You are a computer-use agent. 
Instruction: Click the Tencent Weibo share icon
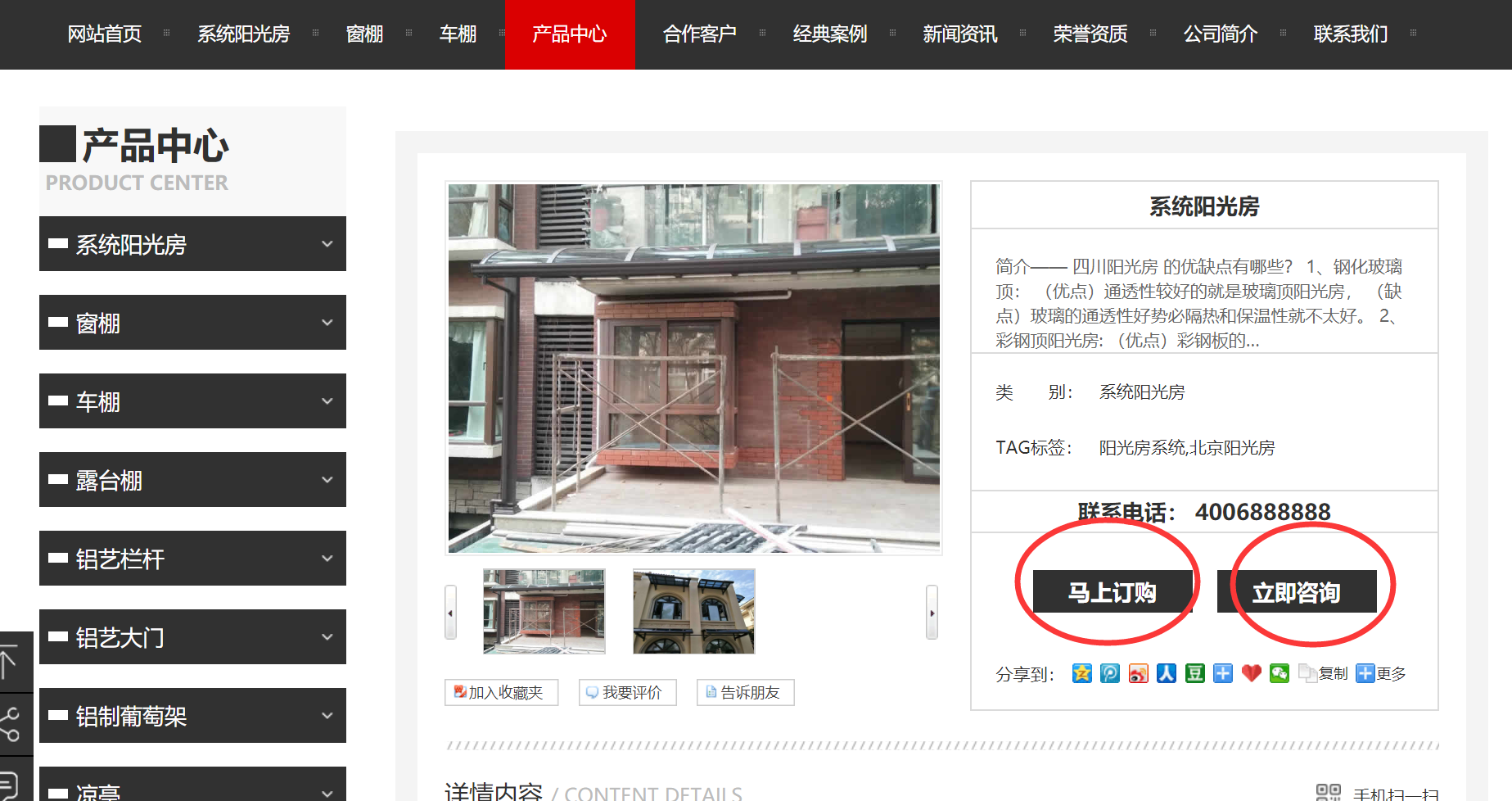pos(1110,673)
